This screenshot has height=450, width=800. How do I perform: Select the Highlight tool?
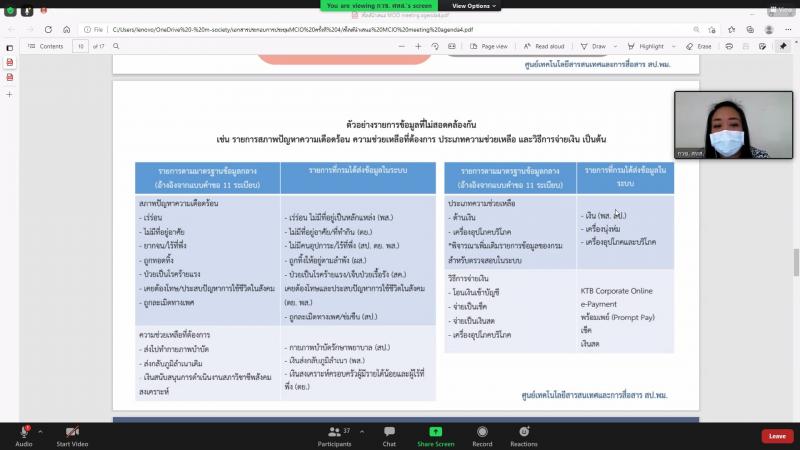point(645,46)
